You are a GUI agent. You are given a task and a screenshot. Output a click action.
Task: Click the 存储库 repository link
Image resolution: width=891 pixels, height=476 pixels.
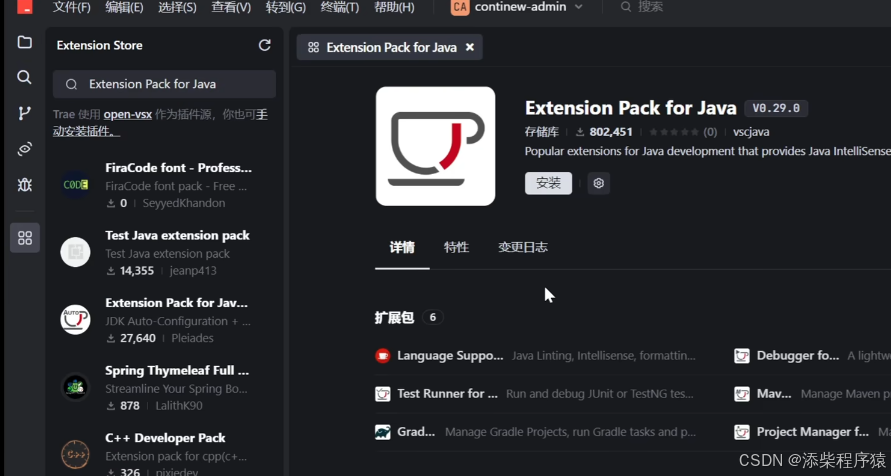[x=542, y=132]
